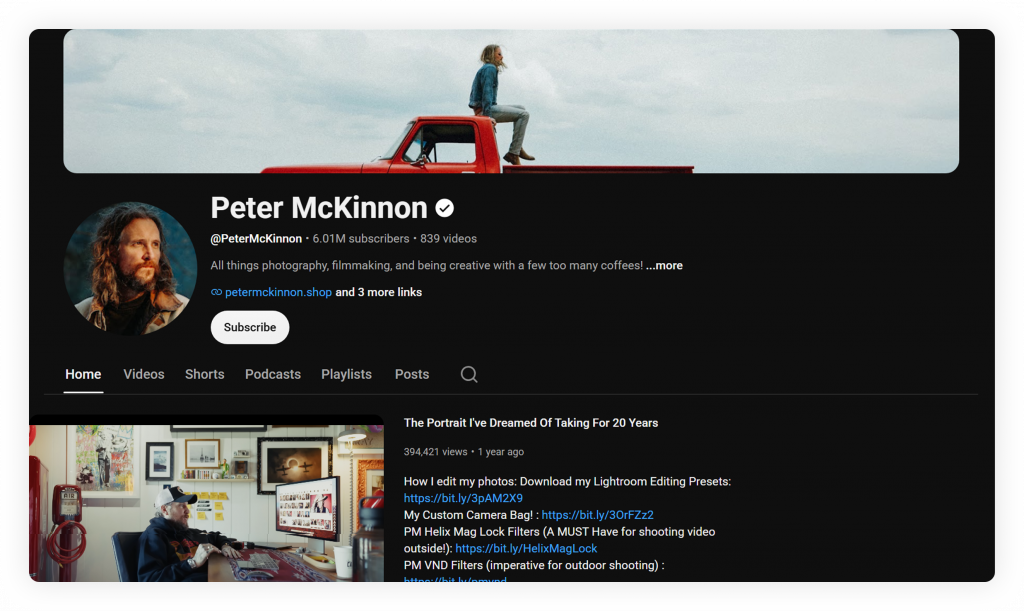Open the bit.ly/3pAM2X9 presets link
The height and width of the screenshot is (611, 1024).
(463, 498)
